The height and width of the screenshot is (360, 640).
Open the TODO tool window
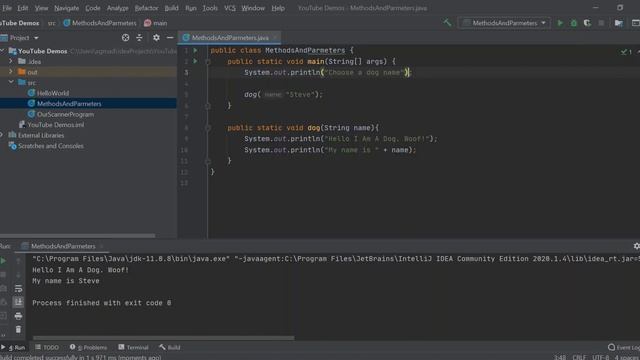[x=47, y=347]
